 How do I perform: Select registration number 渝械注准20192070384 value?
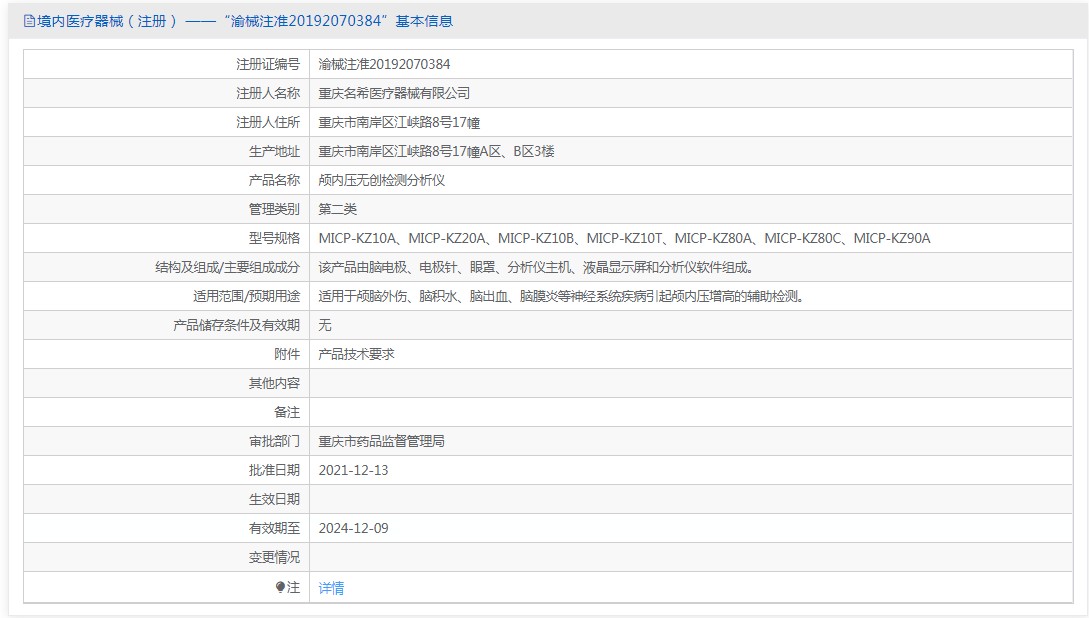point(384,65)
